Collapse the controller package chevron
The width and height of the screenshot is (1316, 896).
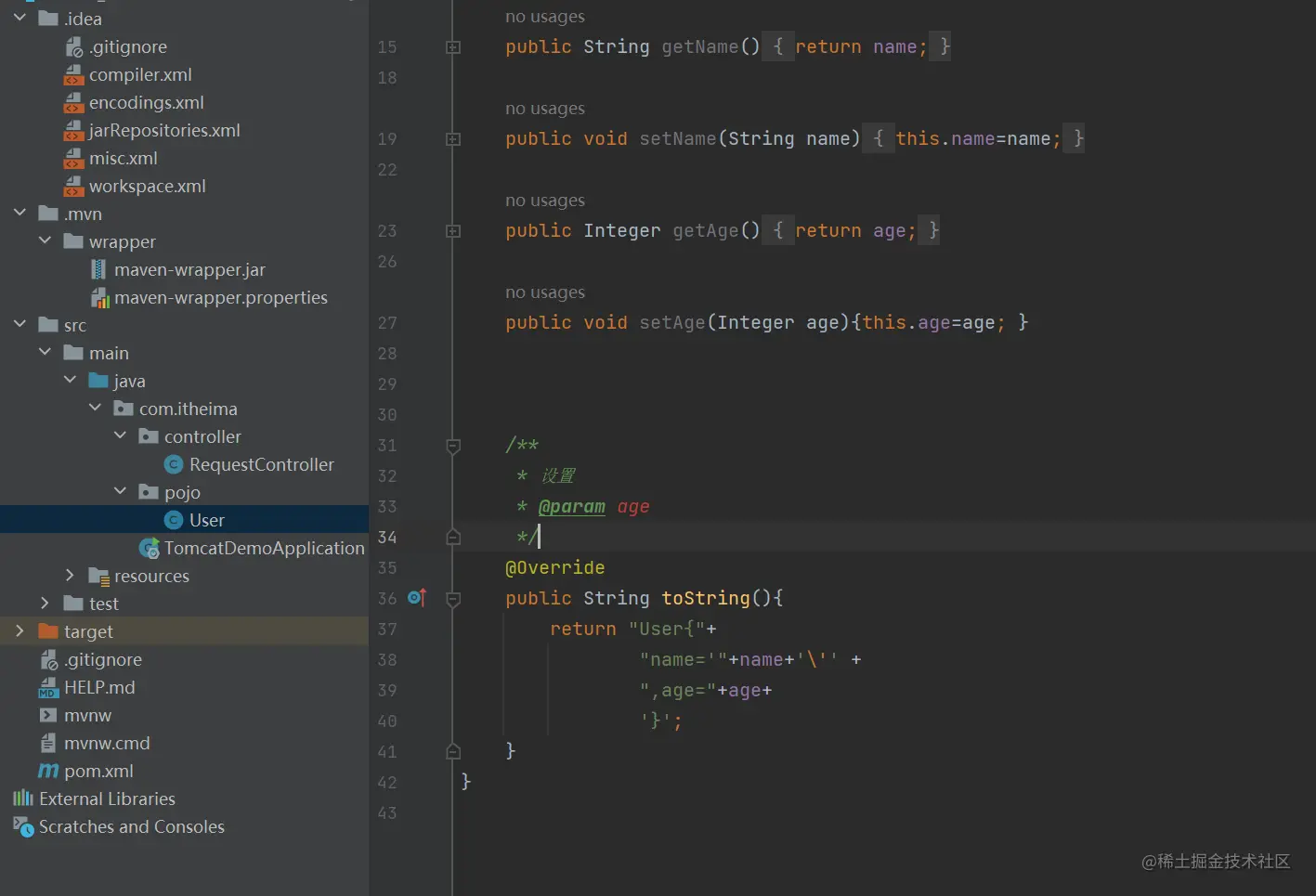pyautogui.click(x=120, y=435)
